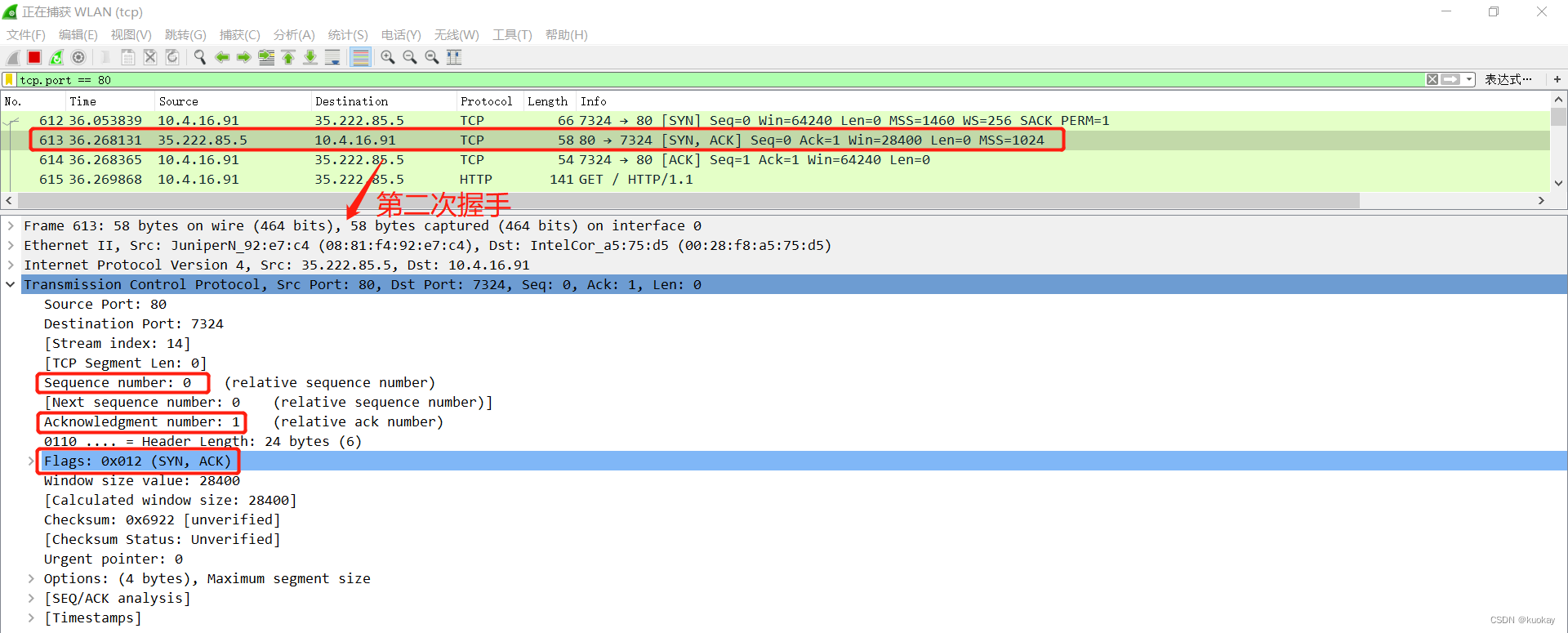This screenshot has height=633, width=1568.
Task: Click the start capture shark-fin icon
Action: [x=13, y=57]
